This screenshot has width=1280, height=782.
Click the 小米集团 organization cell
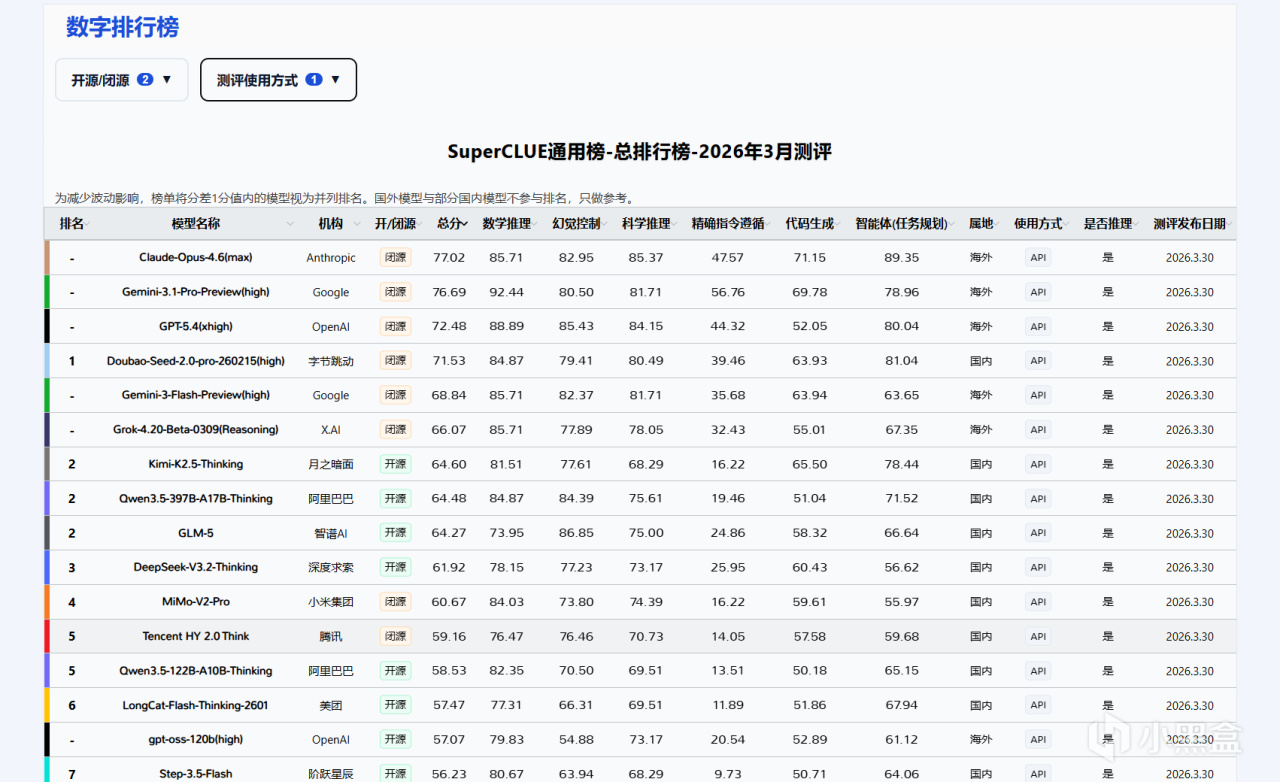331,602
